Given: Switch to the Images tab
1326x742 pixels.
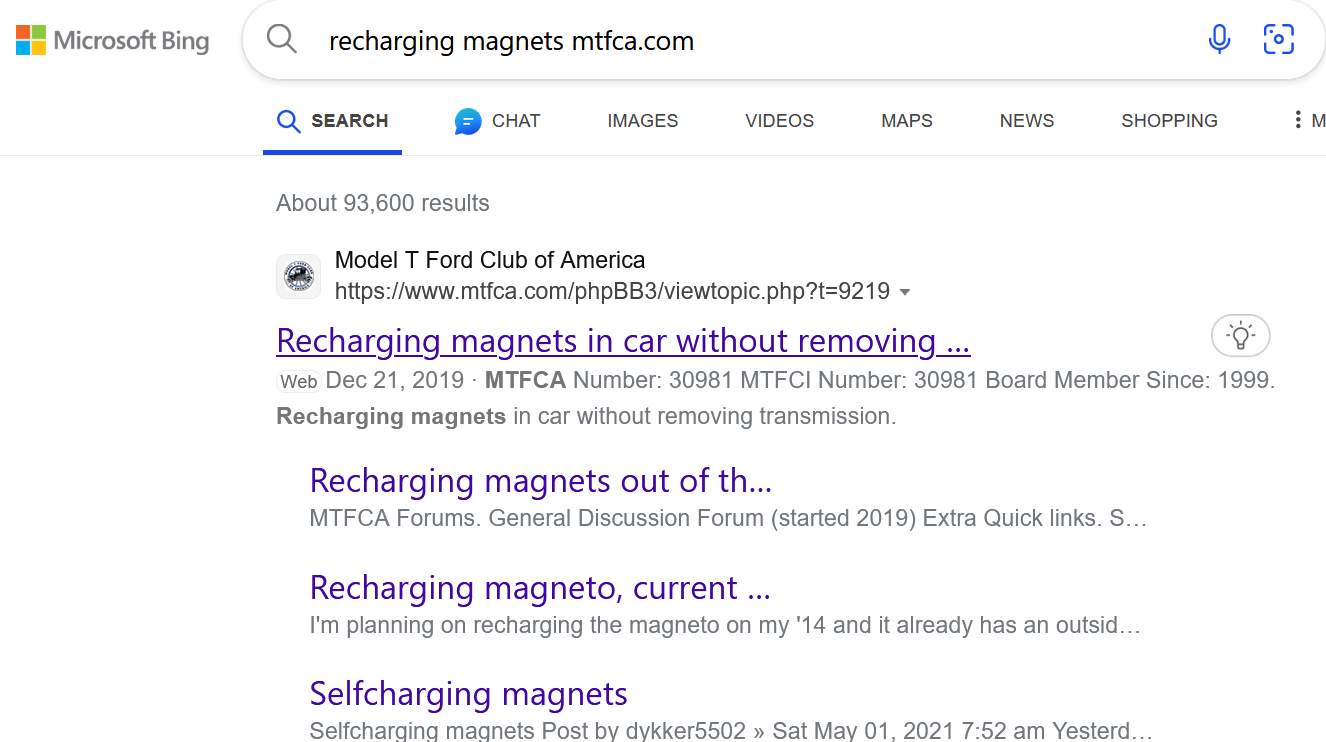Looking at the screenshot, I should [642, 121].
